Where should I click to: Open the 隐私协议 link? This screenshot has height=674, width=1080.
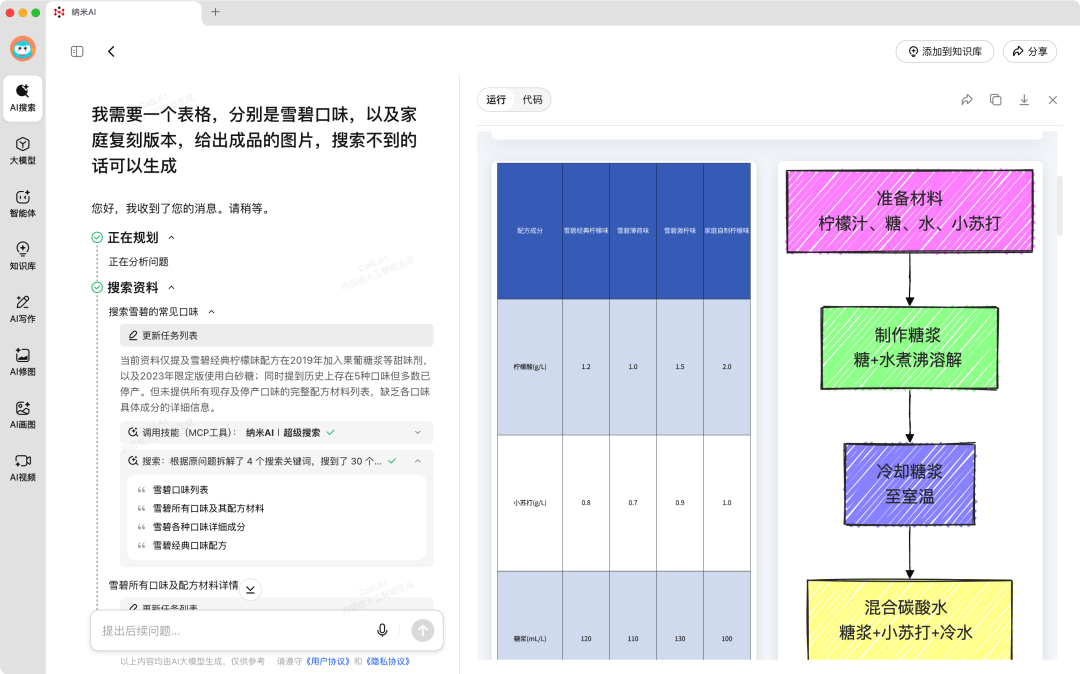pyautogui.click(x=388, y=662)
